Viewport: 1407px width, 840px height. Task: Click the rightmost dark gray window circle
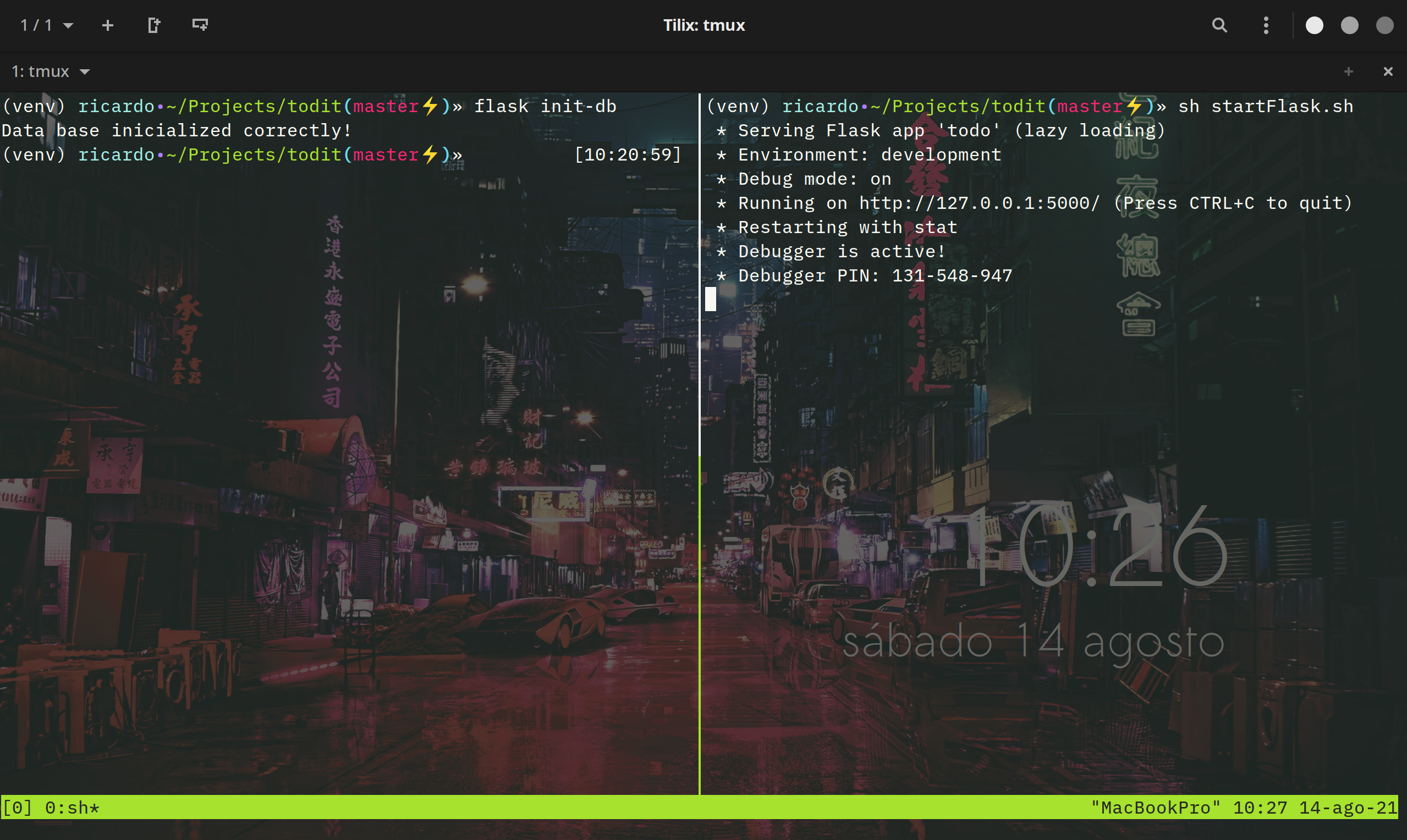[x=1384, y=25]
